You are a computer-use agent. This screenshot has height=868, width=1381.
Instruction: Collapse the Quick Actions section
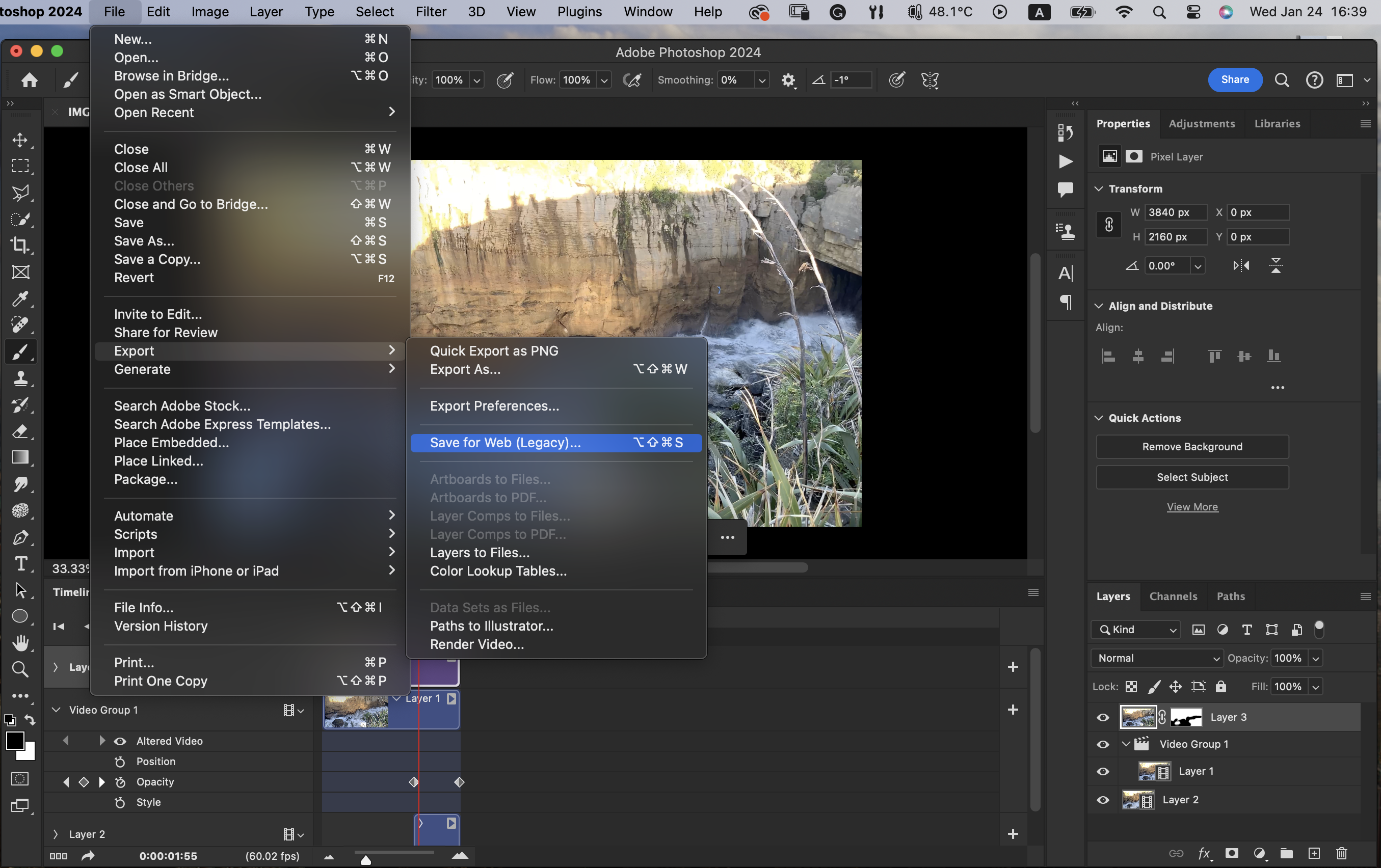(1099, 418)
